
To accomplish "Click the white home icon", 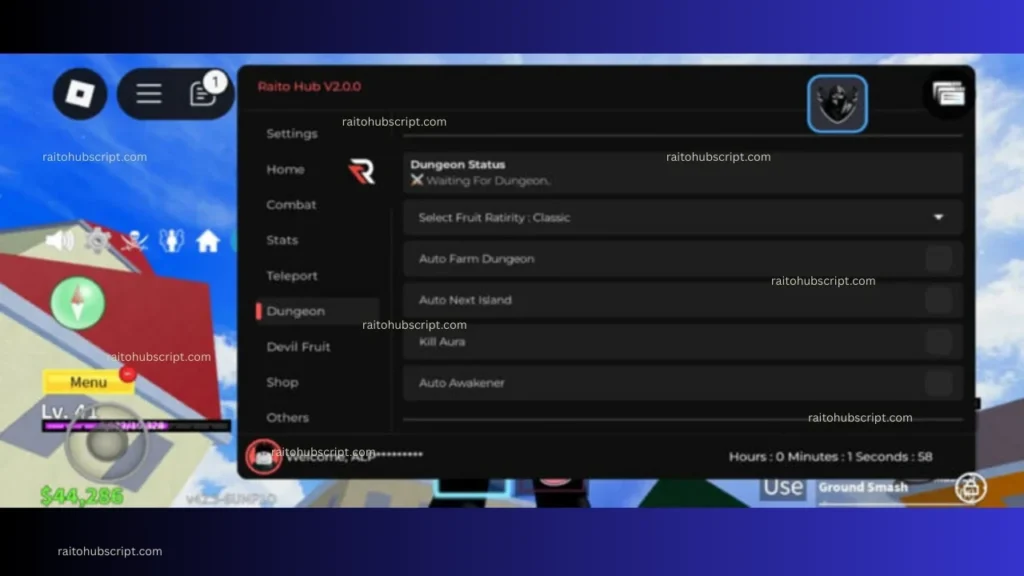I will point(208,241).
